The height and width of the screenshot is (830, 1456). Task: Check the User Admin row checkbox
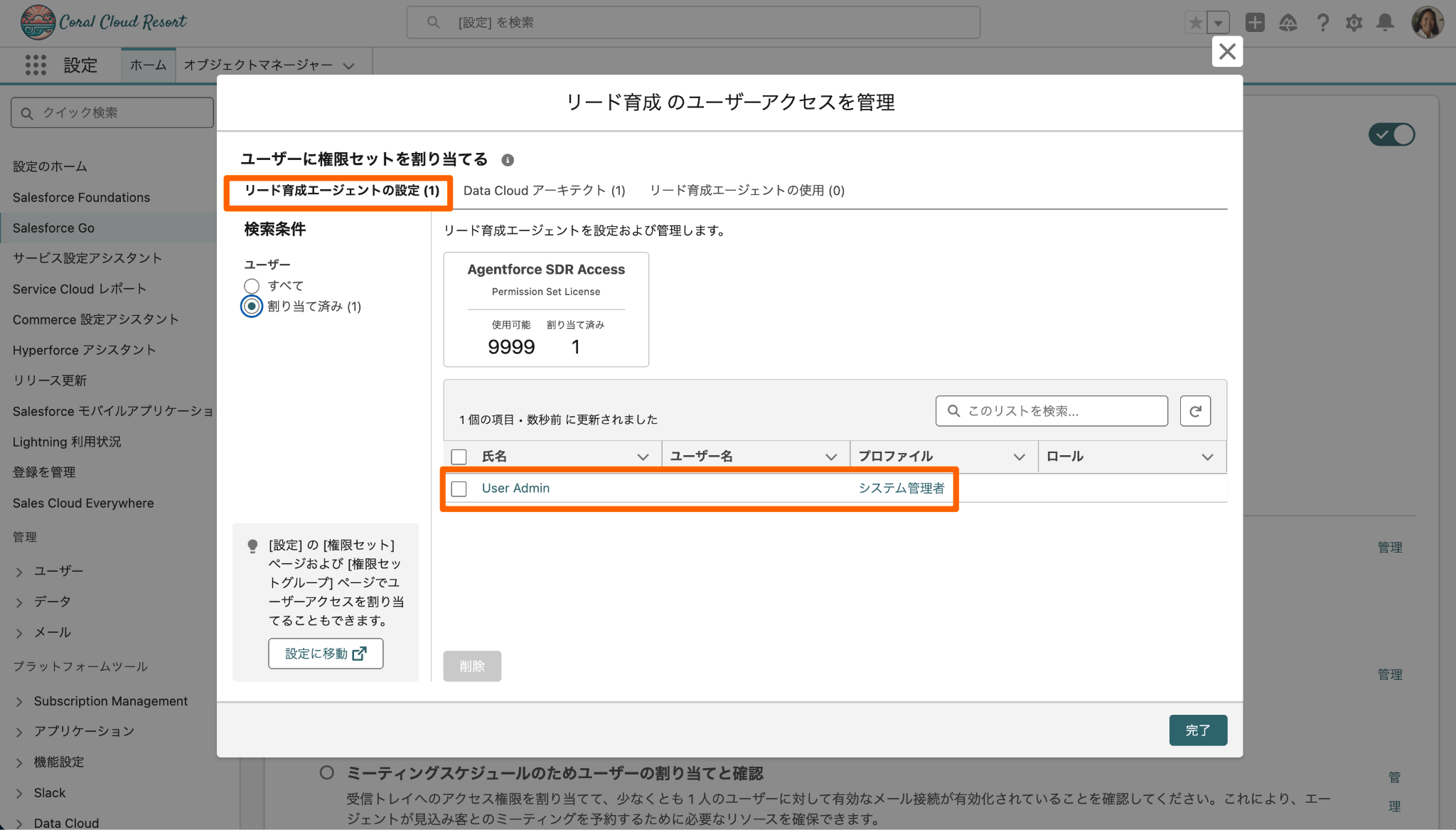[459, 489]
